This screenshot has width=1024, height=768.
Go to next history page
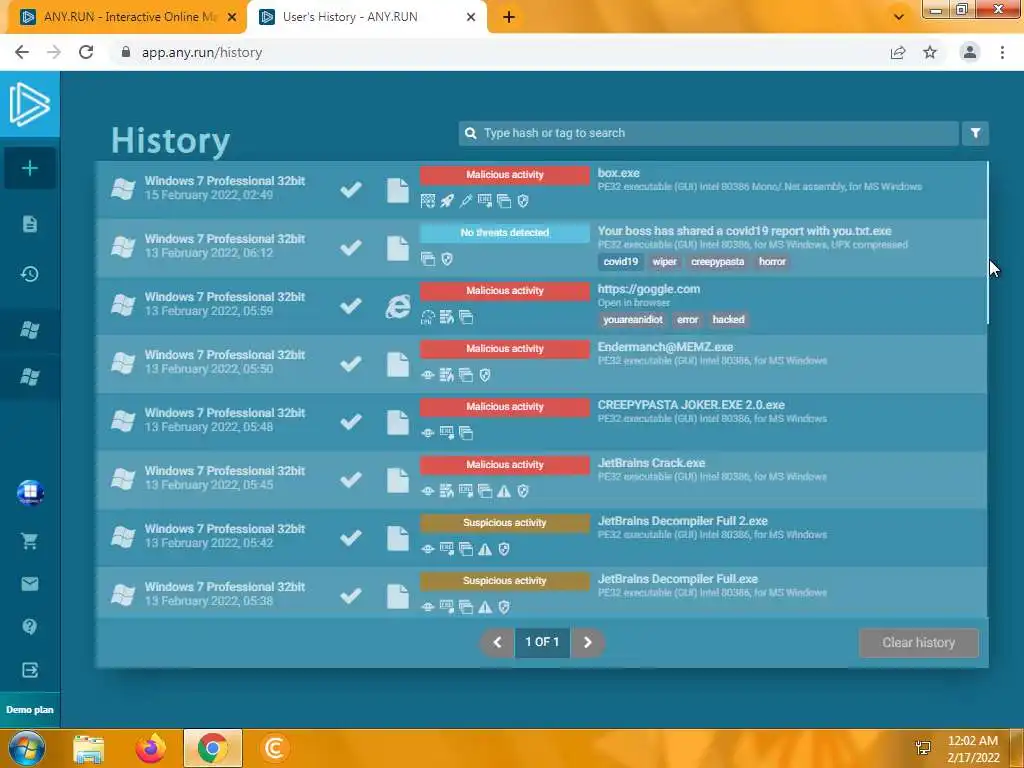click(587, 643)
